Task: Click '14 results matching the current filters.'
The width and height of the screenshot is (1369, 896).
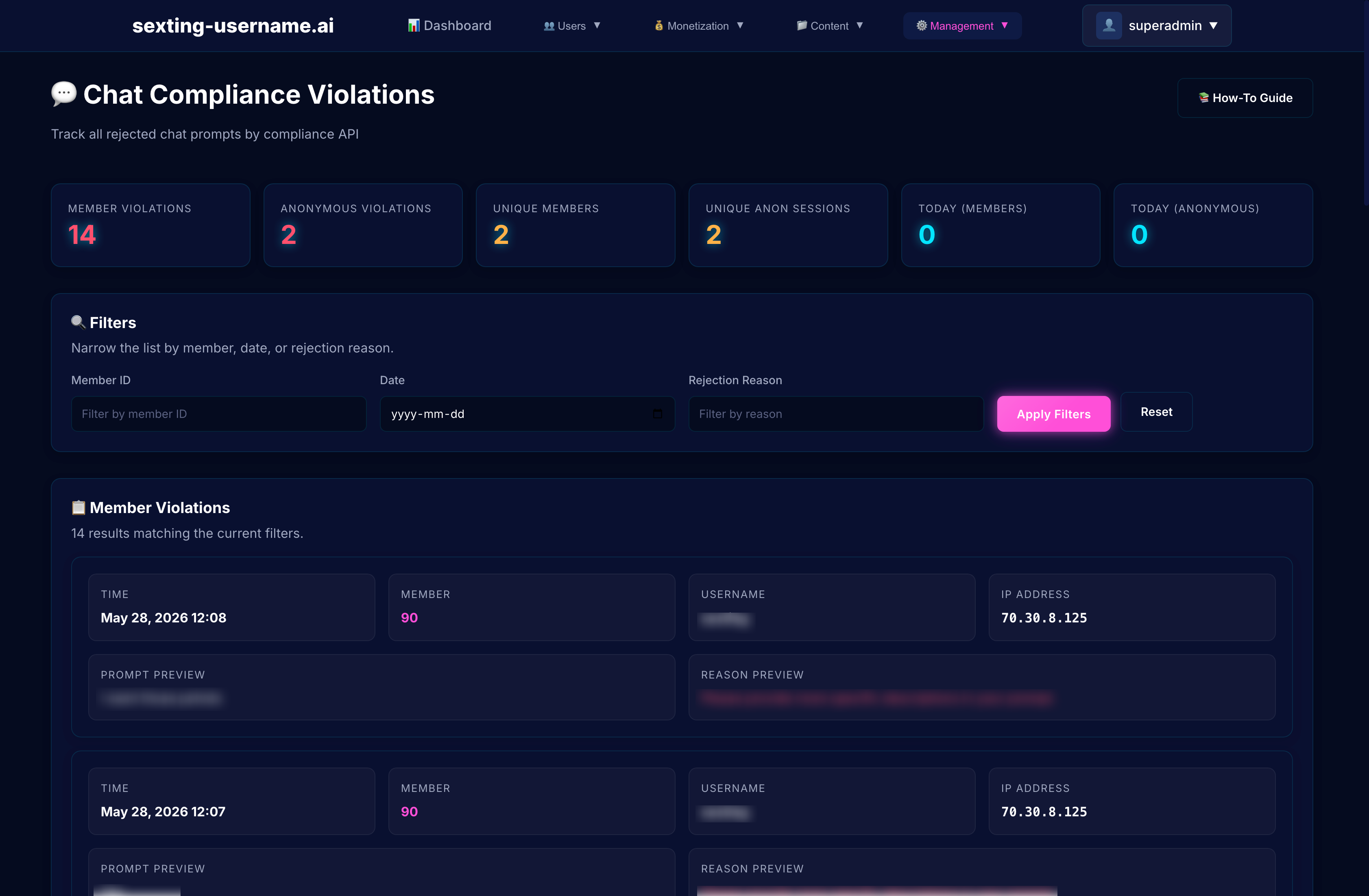Action: pyautogui.click(x=187, y=533)
